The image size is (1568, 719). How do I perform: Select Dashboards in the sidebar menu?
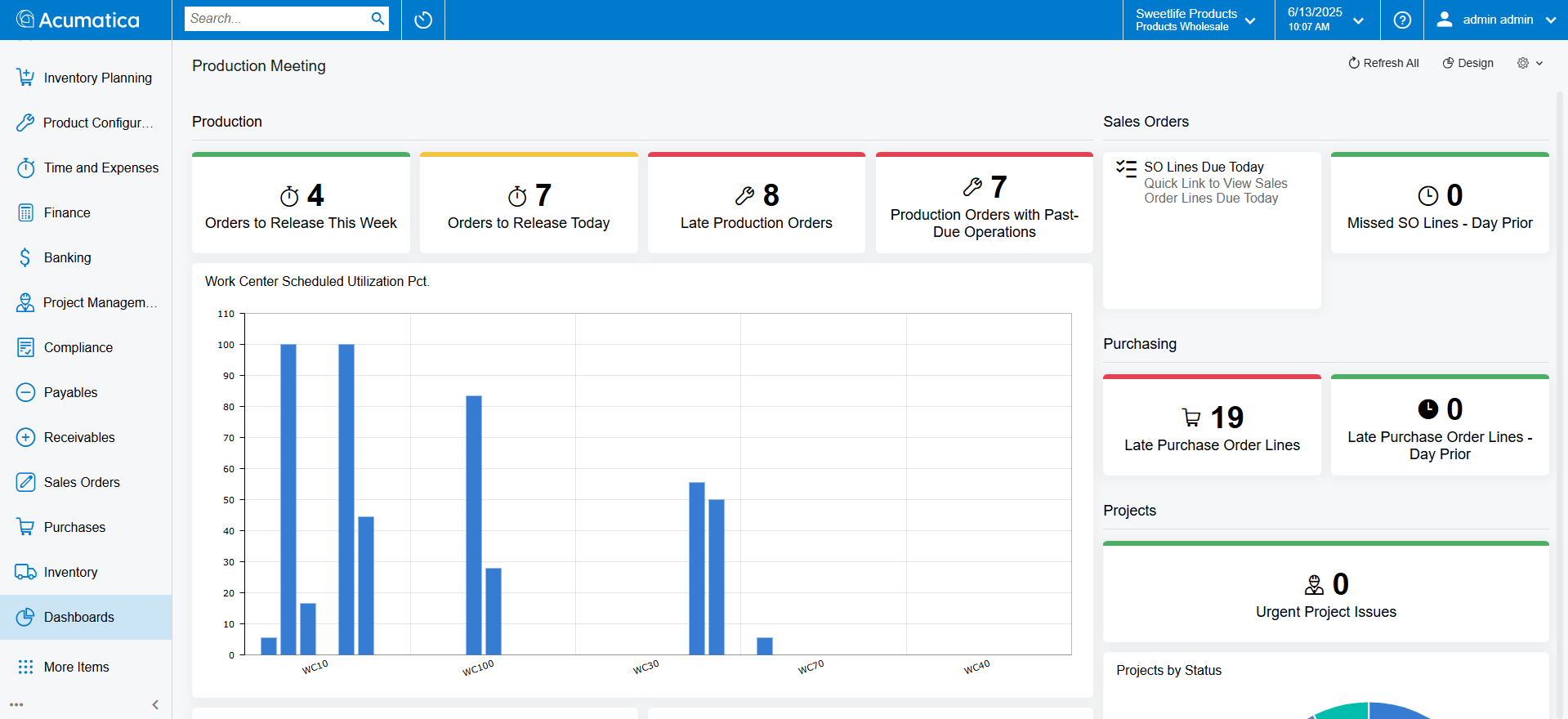(79, 617)
